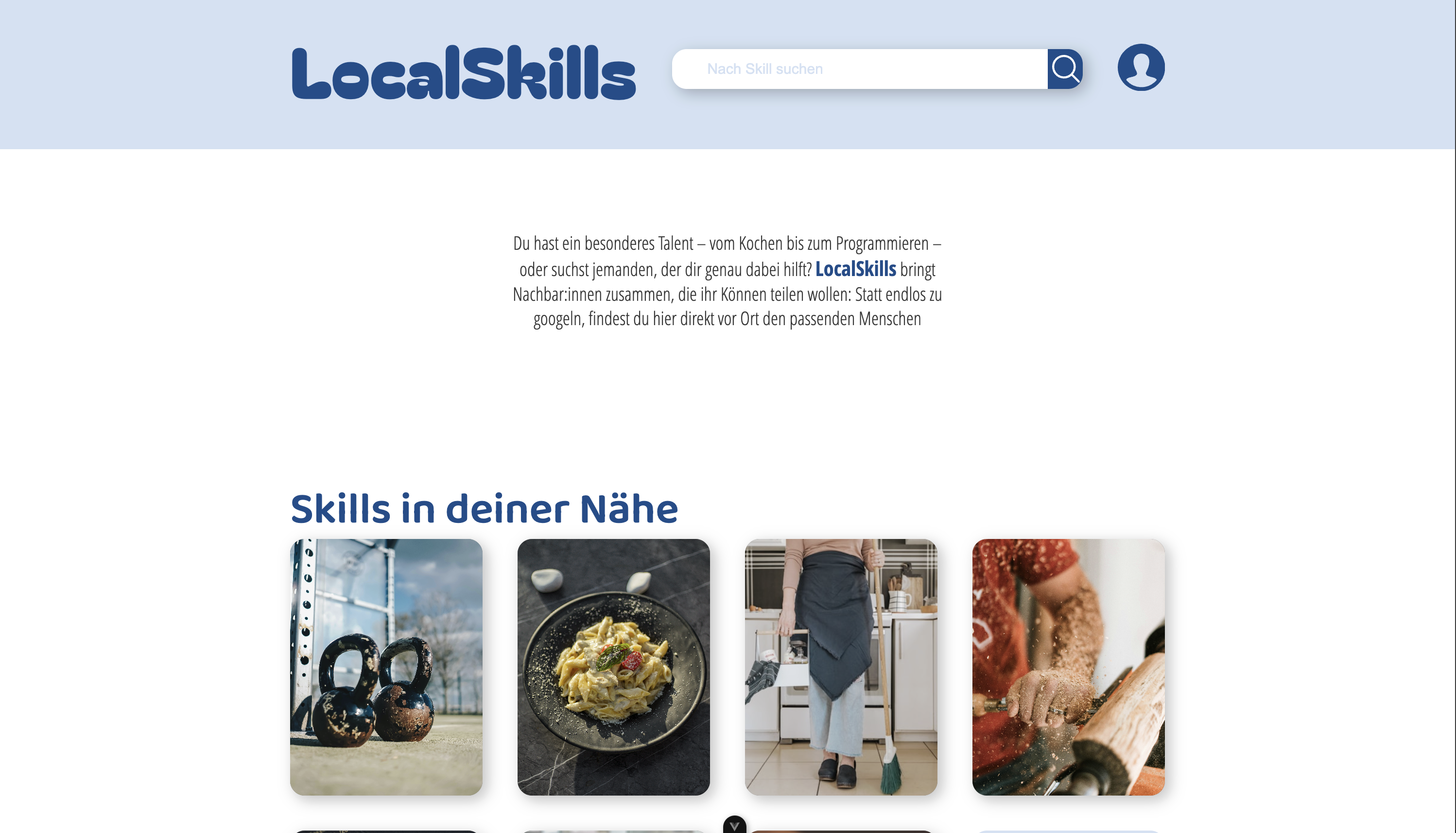Click the bold LocalSkills link in paragraph
This screenshot has height=833, width=1456.
855,269
